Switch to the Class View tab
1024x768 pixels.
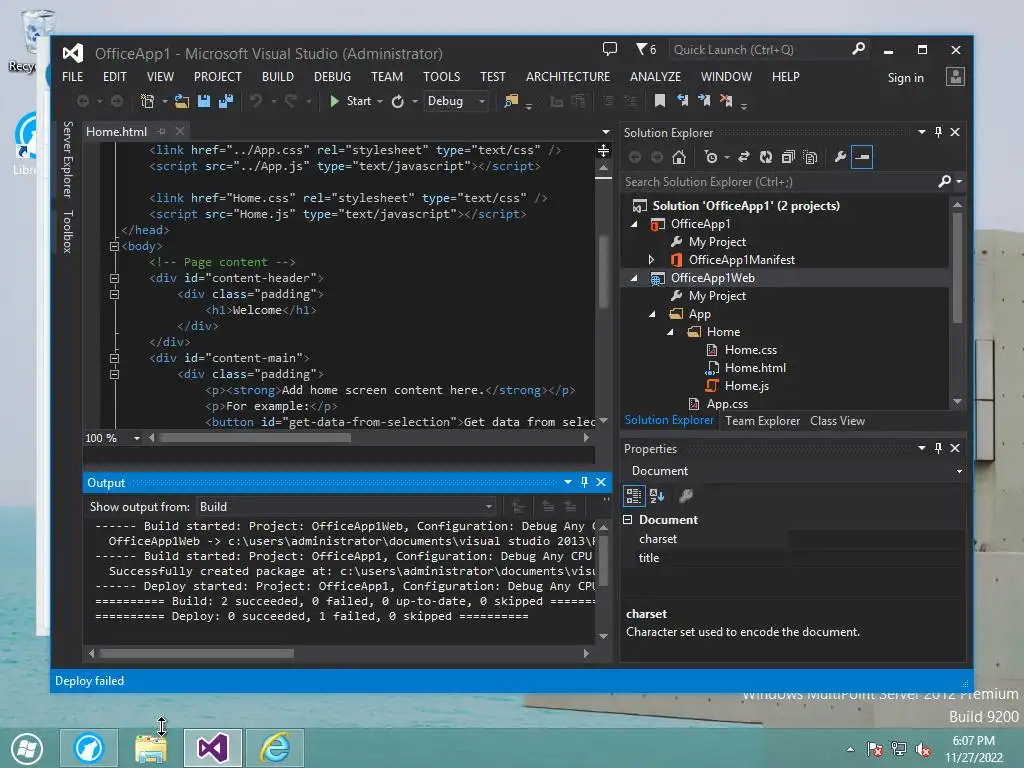(837, 421)
